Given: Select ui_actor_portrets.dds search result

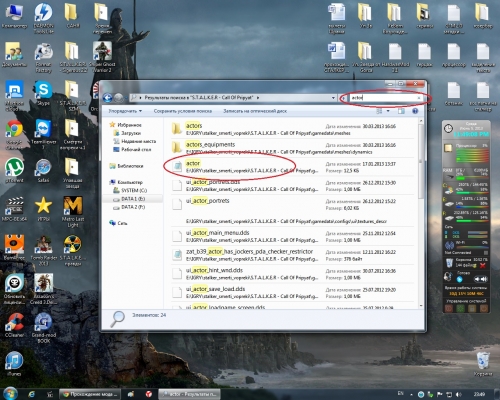Looking at the screenshot, I should point(293,185).
